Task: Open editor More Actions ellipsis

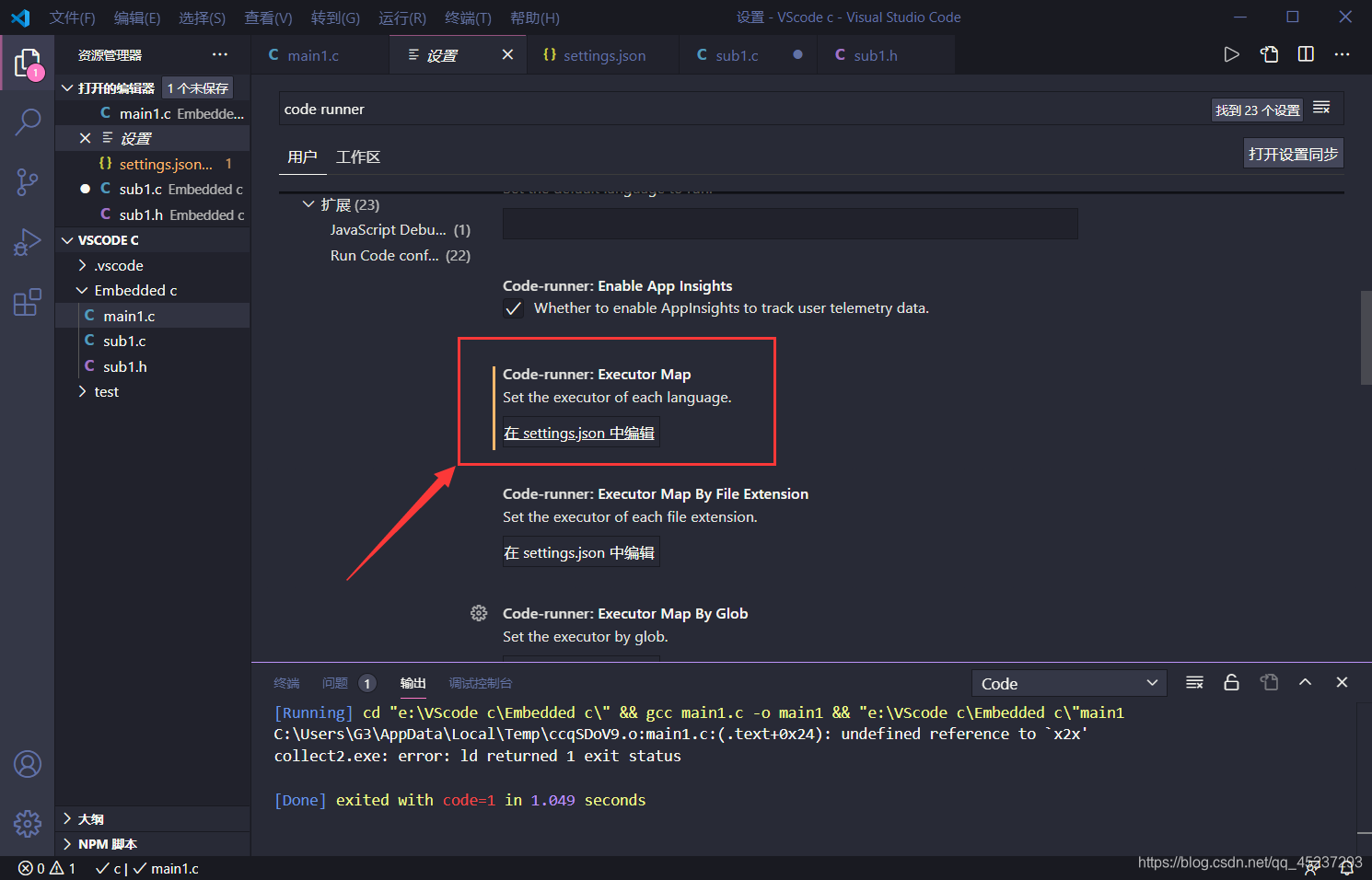Action: 1343,54
